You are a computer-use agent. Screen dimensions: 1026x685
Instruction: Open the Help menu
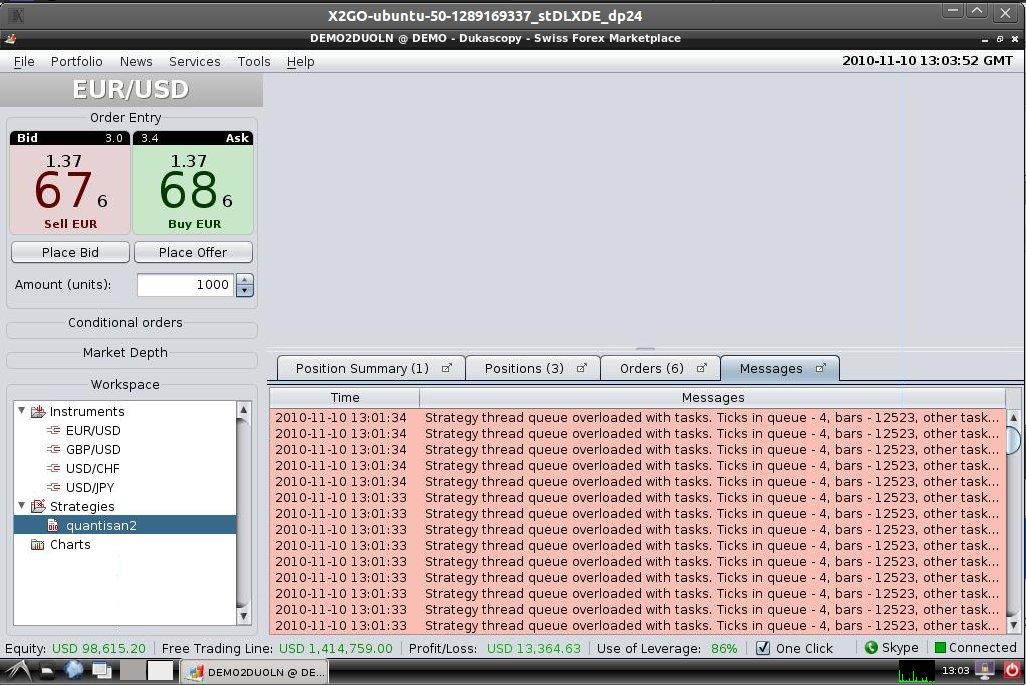pos(300,61)
